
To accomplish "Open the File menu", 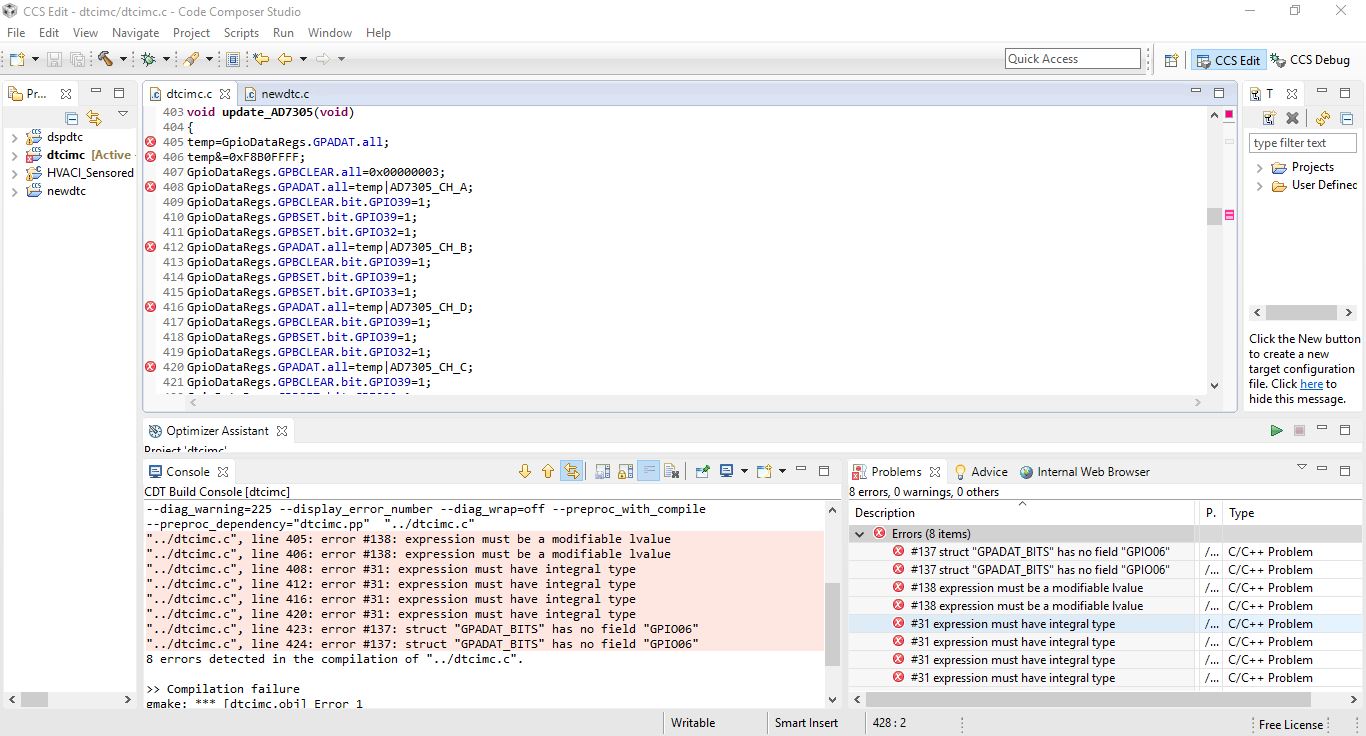I will click(16, 33).
